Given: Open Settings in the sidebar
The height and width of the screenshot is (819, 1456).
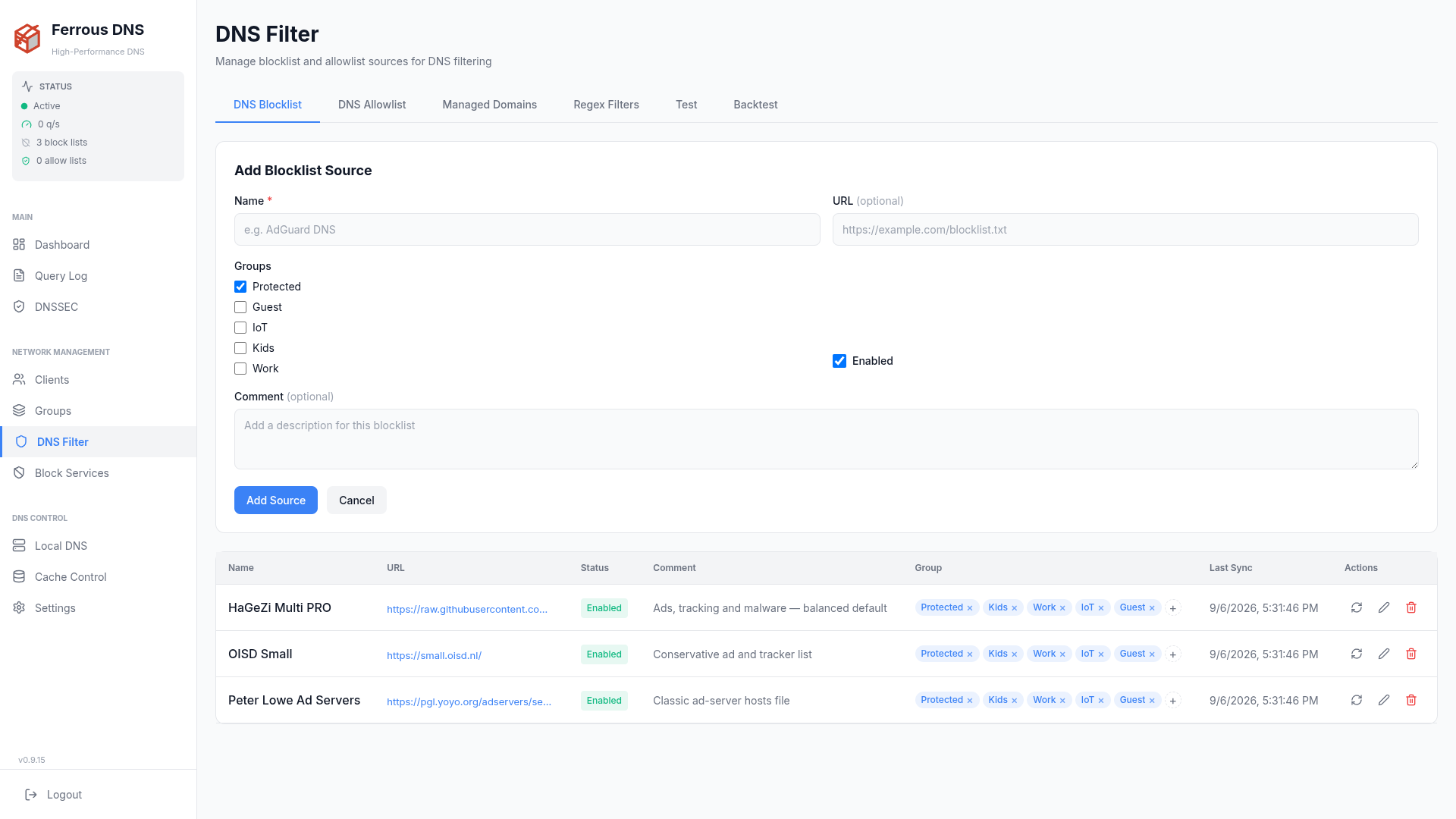Looking at the screenshot, I should tap(98, 608).
